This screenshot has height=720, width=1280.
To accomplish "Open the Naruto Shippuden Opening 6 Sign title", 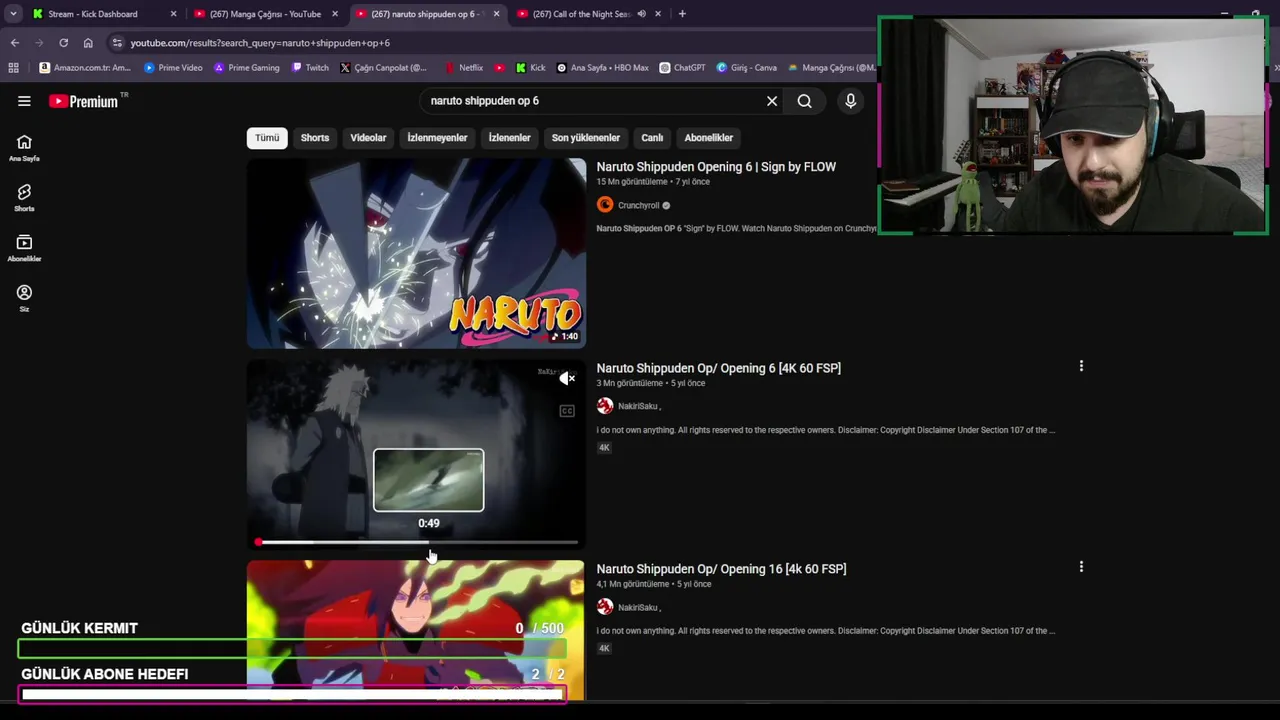I will click(x=716, y=167).
